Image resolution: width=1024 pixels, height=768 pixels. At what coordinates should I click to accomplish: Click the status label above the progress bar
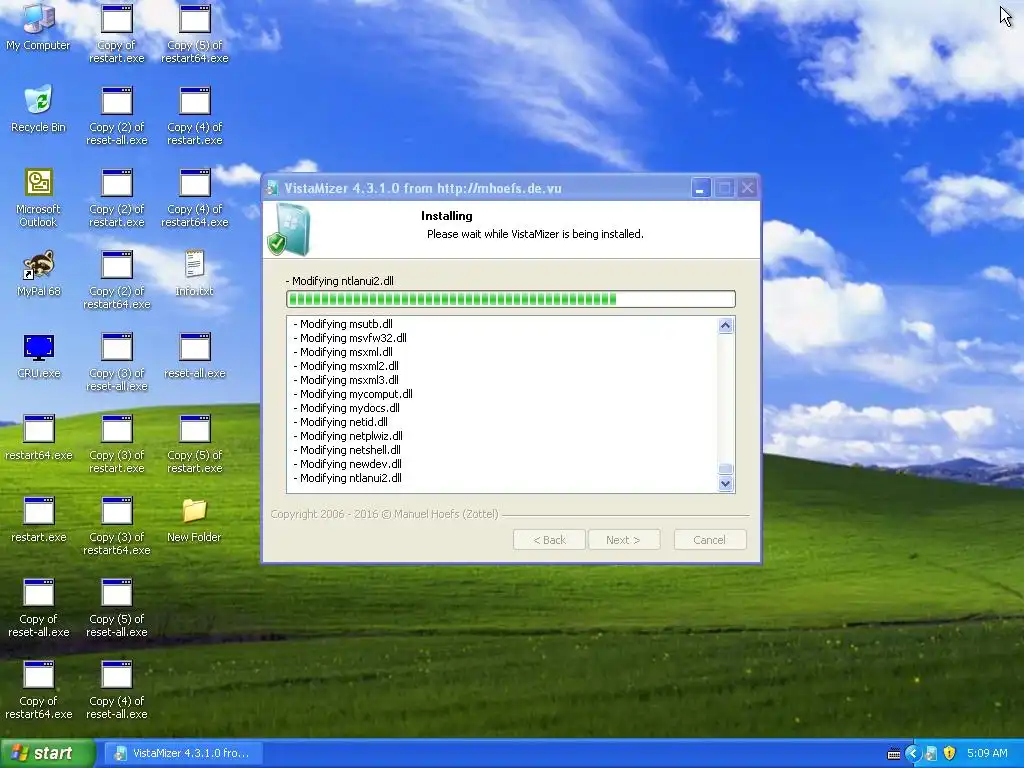pyautogui.click(x=340, y=281)
